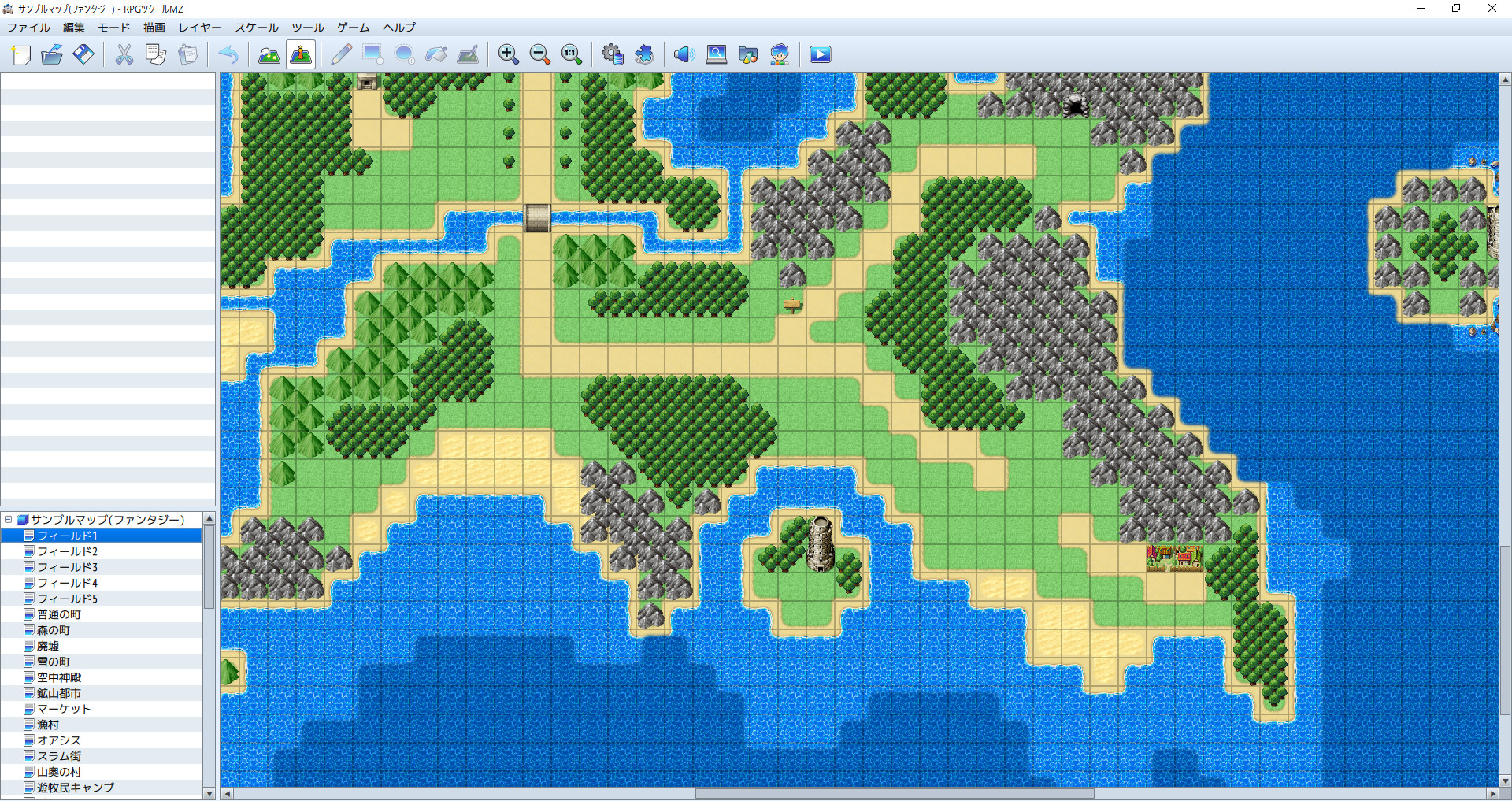Open the Plugin Manager puzzle-piece icon
The image size is (1512, 801).
[645, 54]
